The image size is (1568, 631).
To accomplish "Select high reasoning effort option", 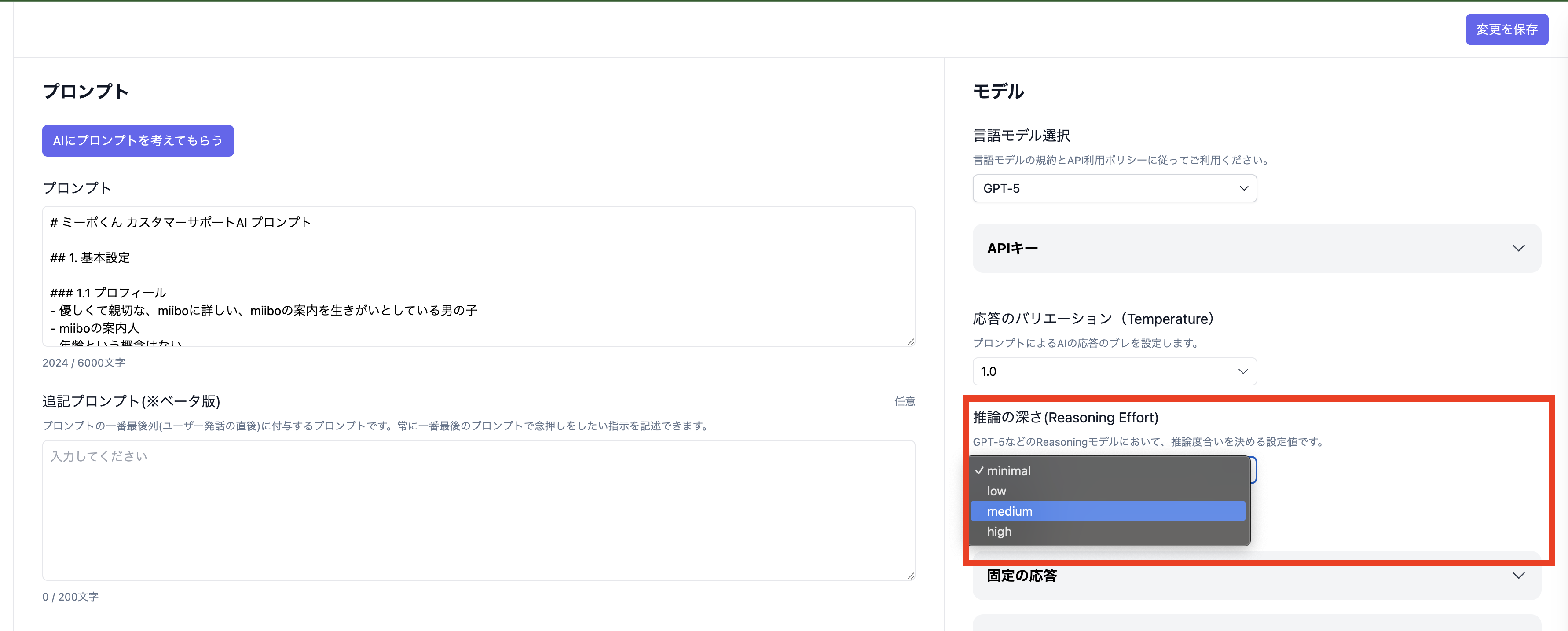I will pos(1108,531).
